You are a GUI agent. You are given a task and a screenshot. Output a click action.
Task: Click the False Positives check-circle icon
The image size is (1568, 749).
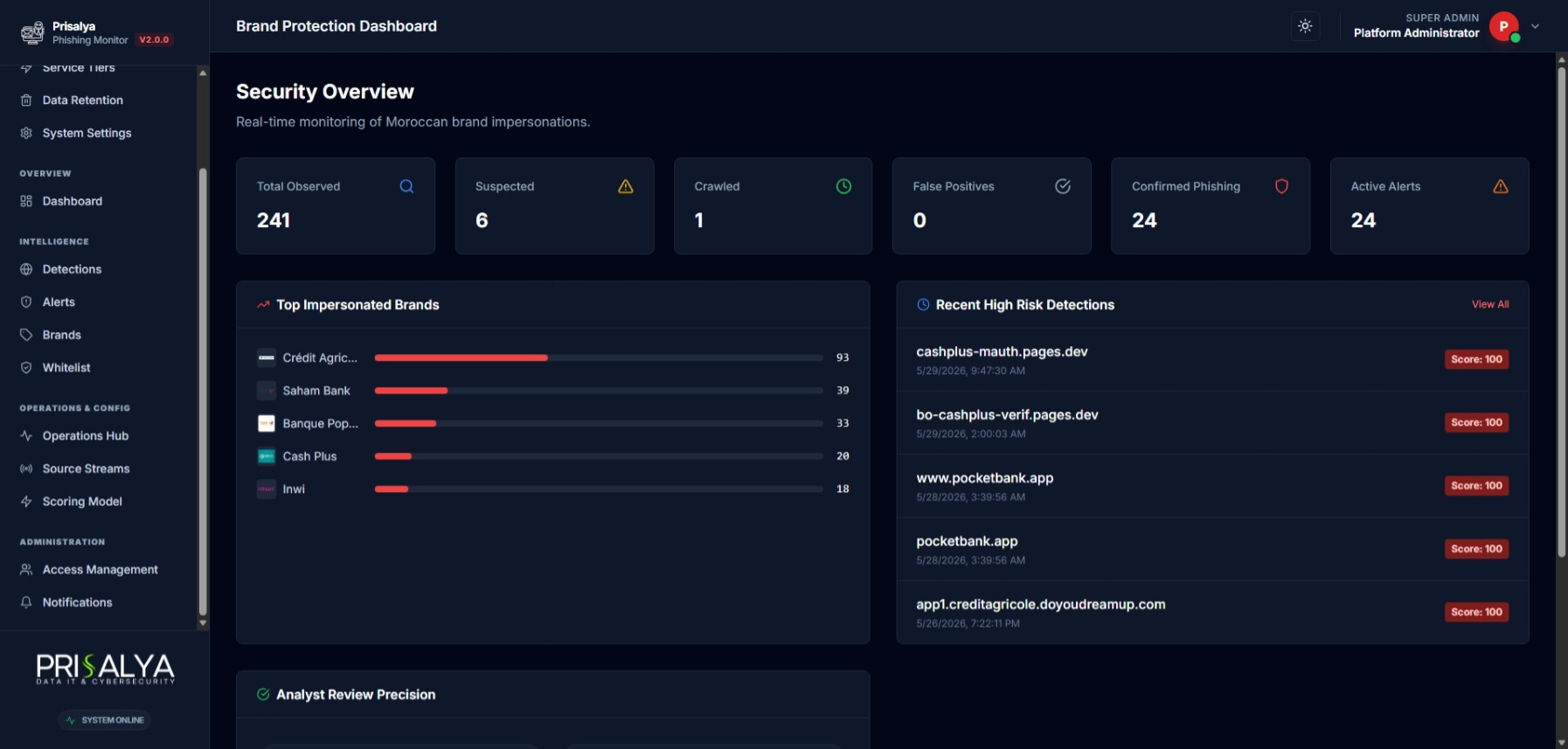pos(1063,186)
